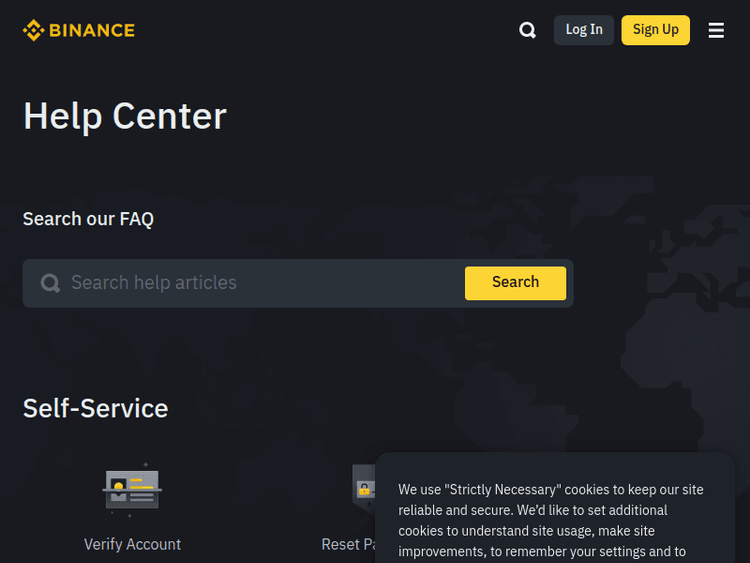Click magnifier icon inside FAQ search box
The width and height of the screenshot is (750, 563).
click(50, 284)
